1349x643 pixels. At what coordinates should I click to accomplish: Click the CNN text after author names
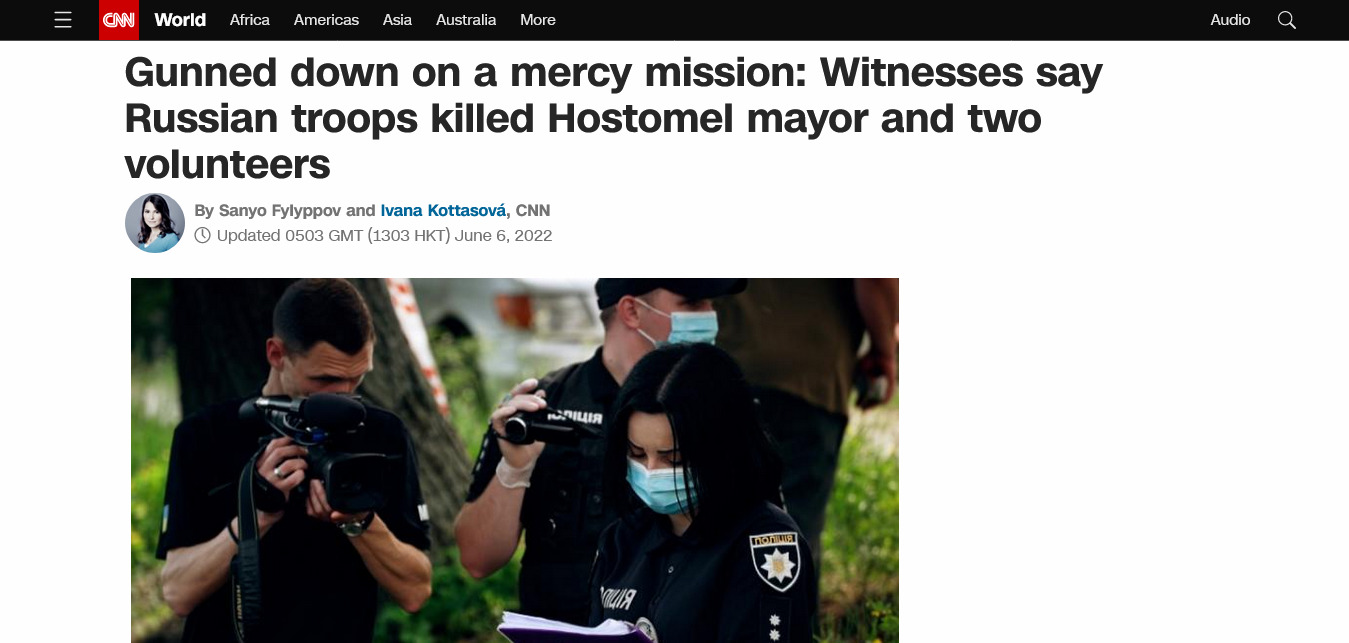coord(533,211)
